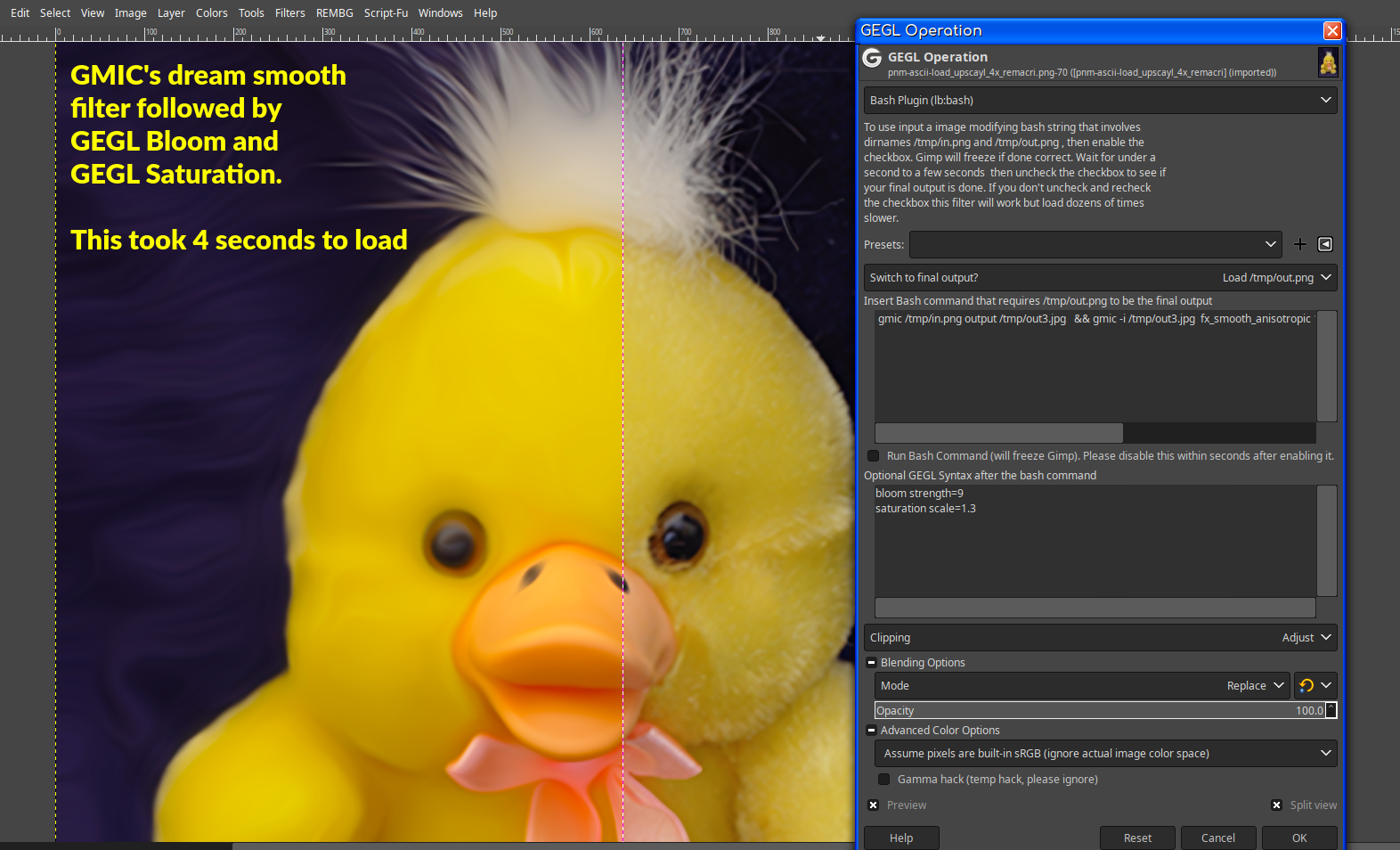This screenshot has width=1400, height=850.
Task: Click the Reset button
Action: (x=1137, y=838)
